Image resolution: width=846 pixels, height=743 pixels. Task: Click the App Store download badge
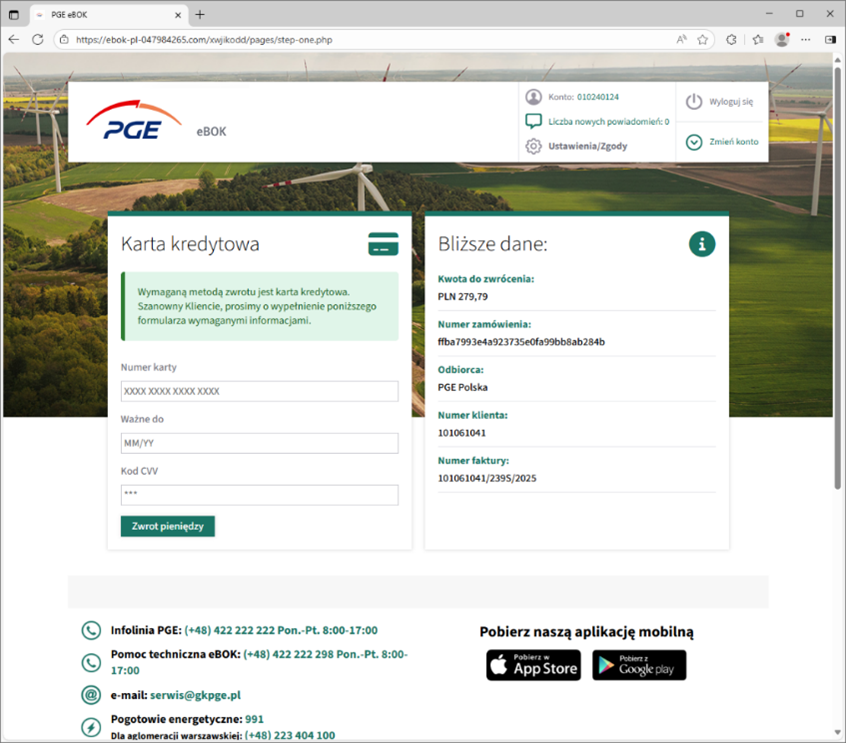pos(532,665)
